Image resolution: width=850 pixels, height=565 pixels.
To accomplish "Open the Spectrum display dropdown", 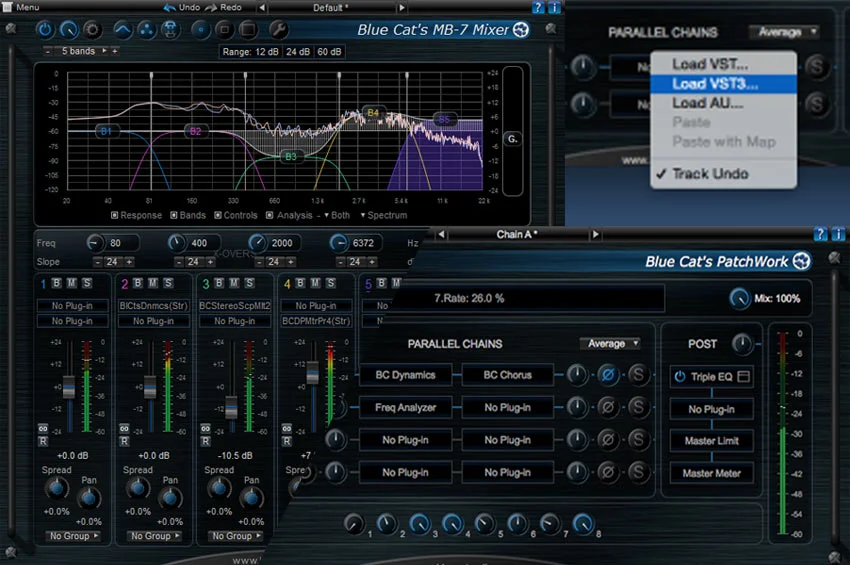I will pos(384,215).
